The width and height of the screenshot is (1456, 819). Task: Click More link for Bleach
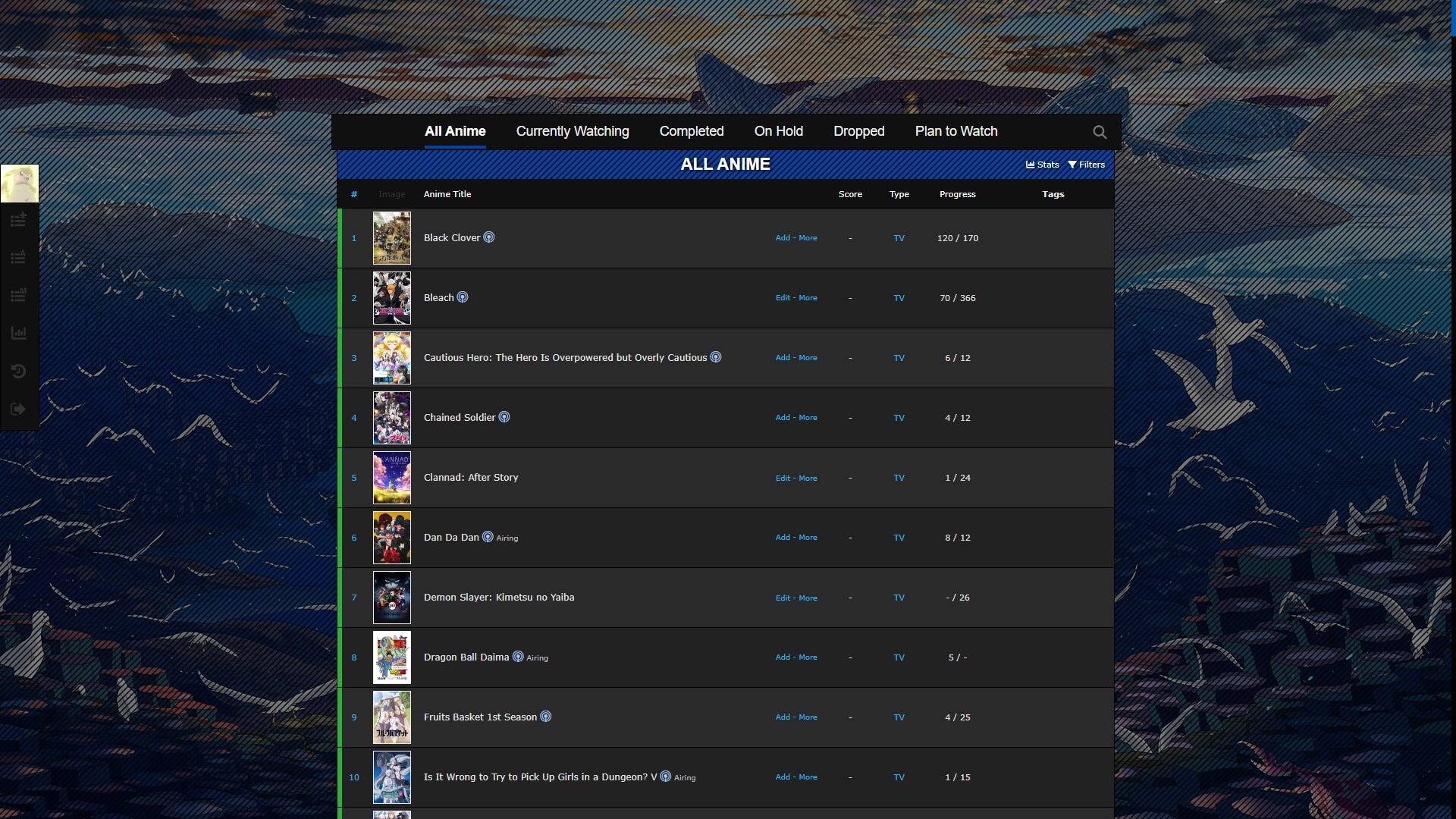[x=808, y=298]
